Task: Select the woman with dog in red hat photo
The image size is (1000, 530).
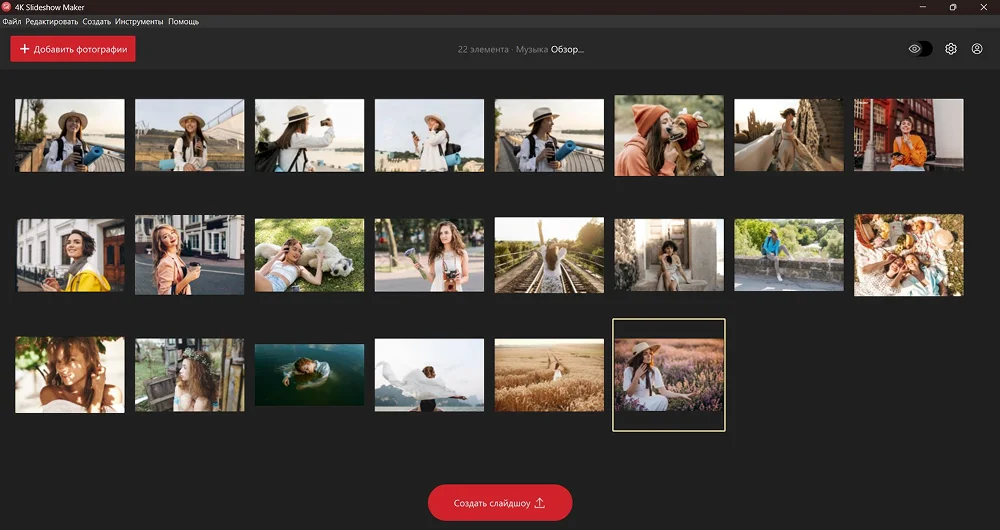Action: [669, 135]
